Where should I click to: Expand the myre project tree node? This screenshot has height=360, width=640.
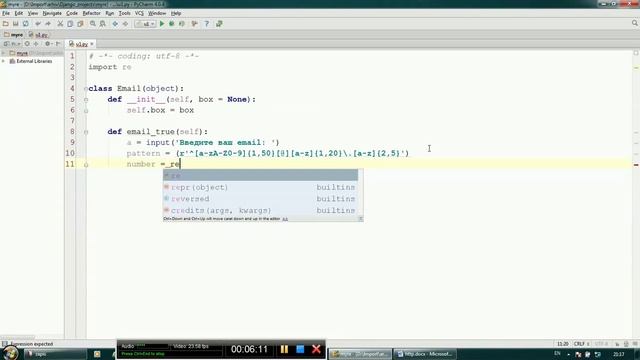[x=4, y=53]
